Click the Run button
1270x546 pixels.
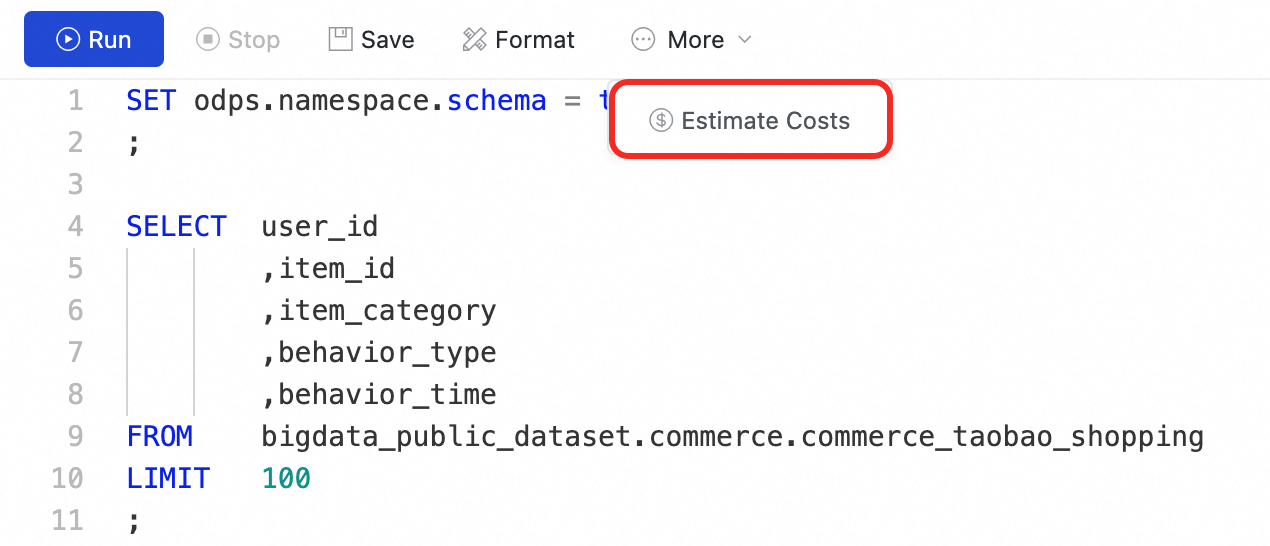(x=93, y=40)
